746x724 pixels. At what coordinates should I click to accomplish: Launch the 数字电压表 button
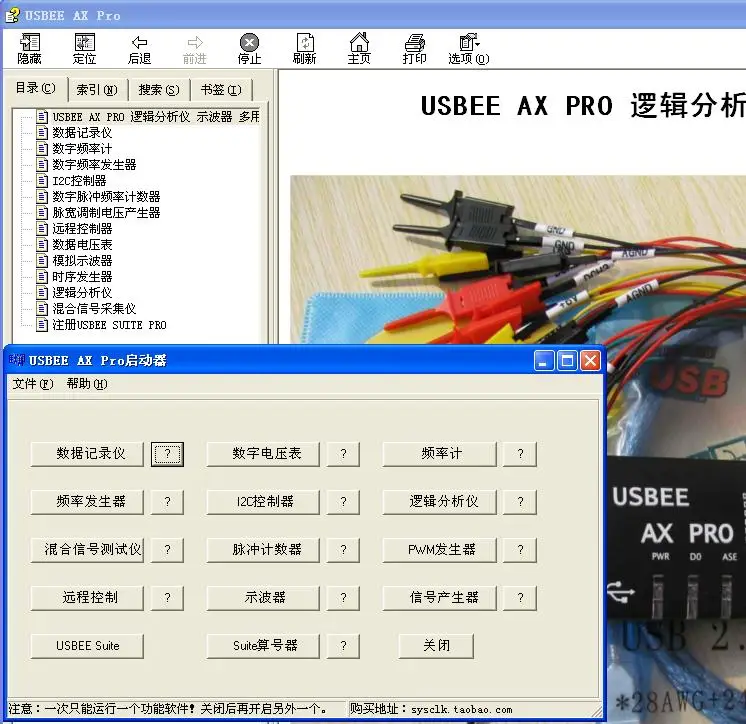[263, 454]
